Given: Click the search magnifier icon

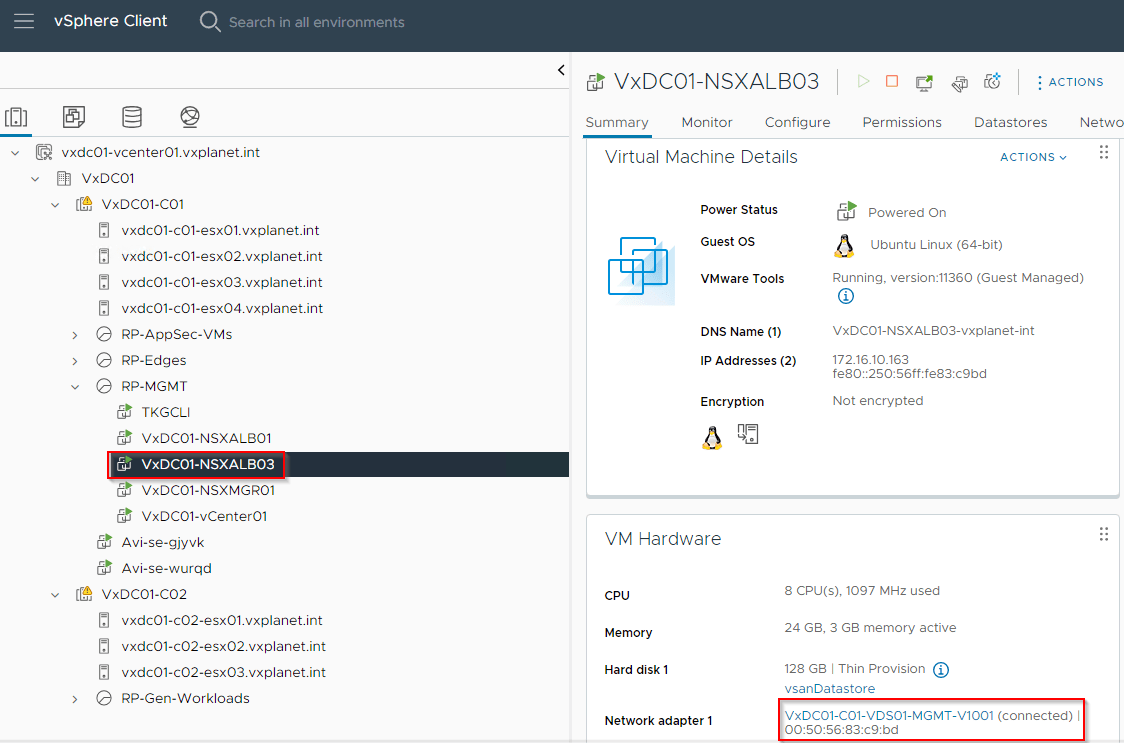Looking at the screenshot, I should tap(209, 22).
